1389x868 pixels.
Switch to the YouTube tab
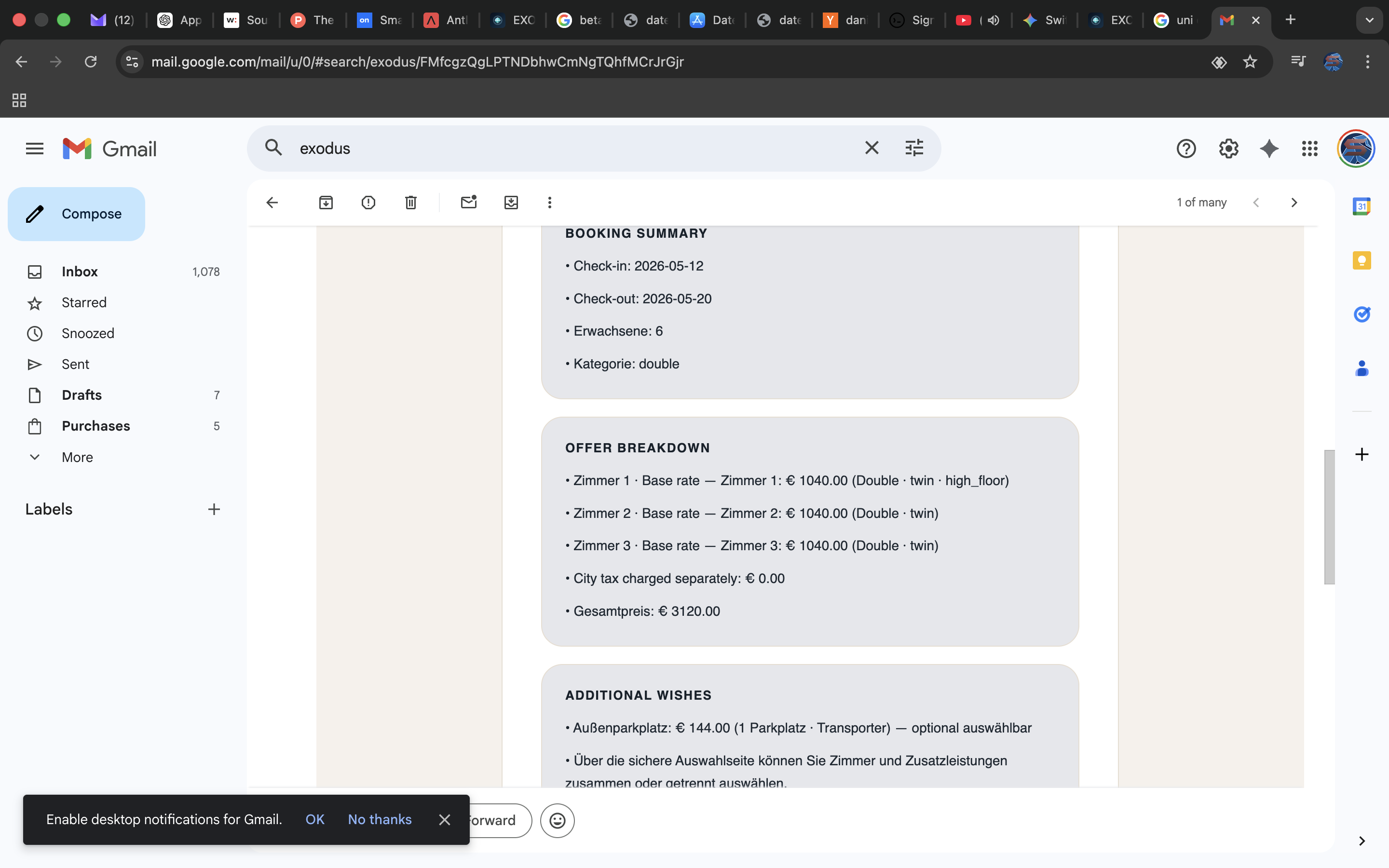pos(978,20)
